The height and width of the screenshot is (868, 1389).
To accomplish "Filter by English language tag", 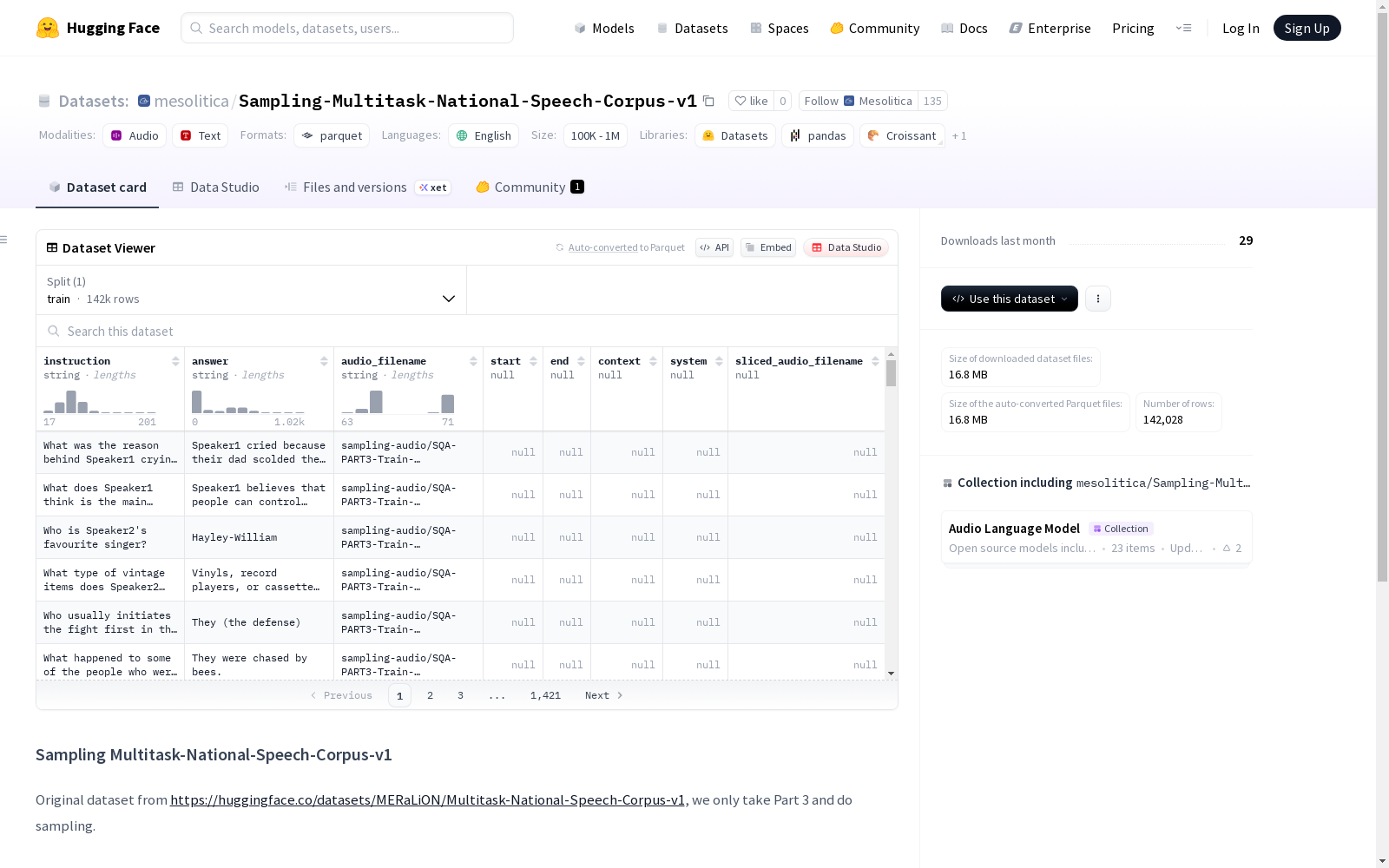I will (484, 135).
